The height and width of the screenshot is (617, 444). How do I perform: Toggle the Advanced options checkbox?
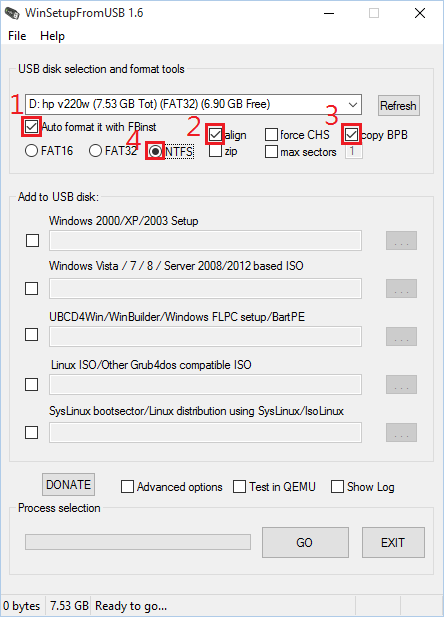tap(127, 487)
